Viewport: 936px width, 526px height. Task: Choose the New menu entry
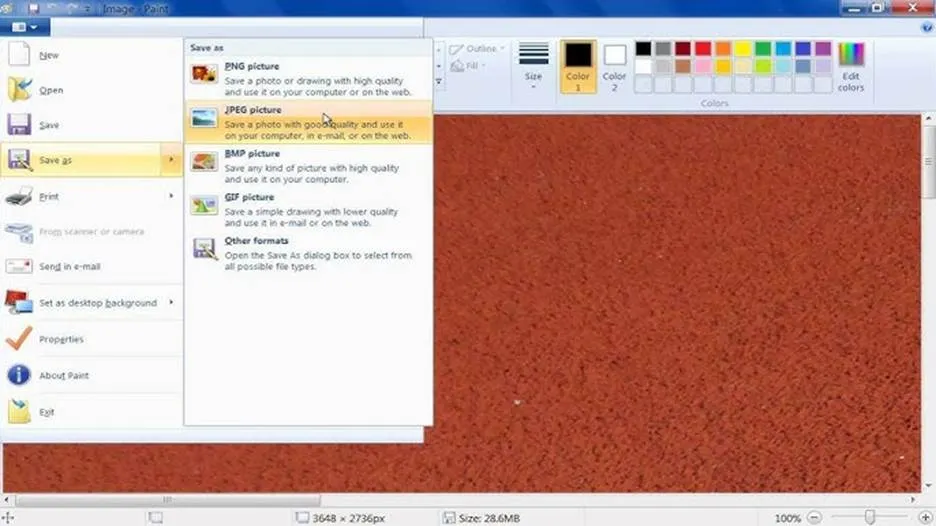coord(92,55)
